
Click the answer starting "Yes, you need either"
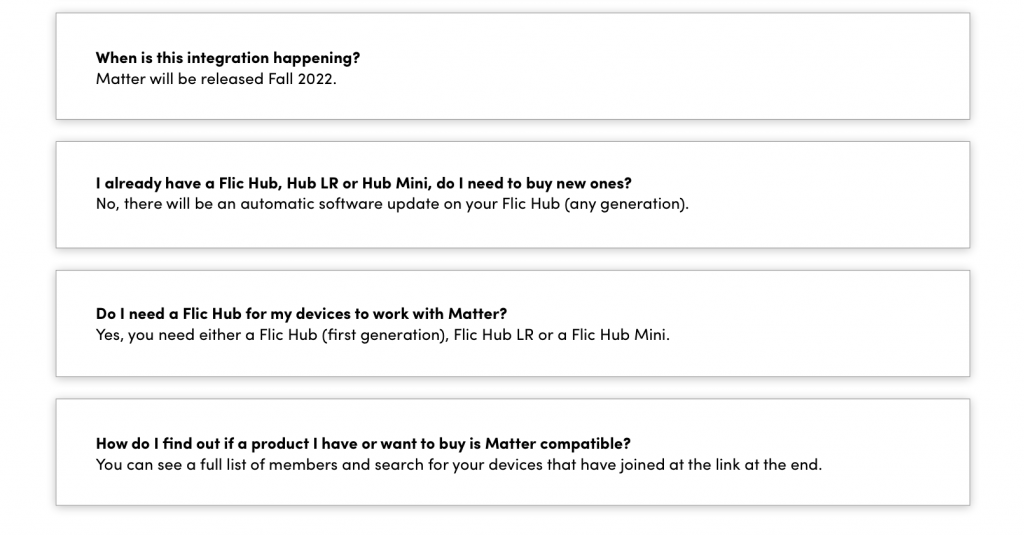tap(383, 335)
